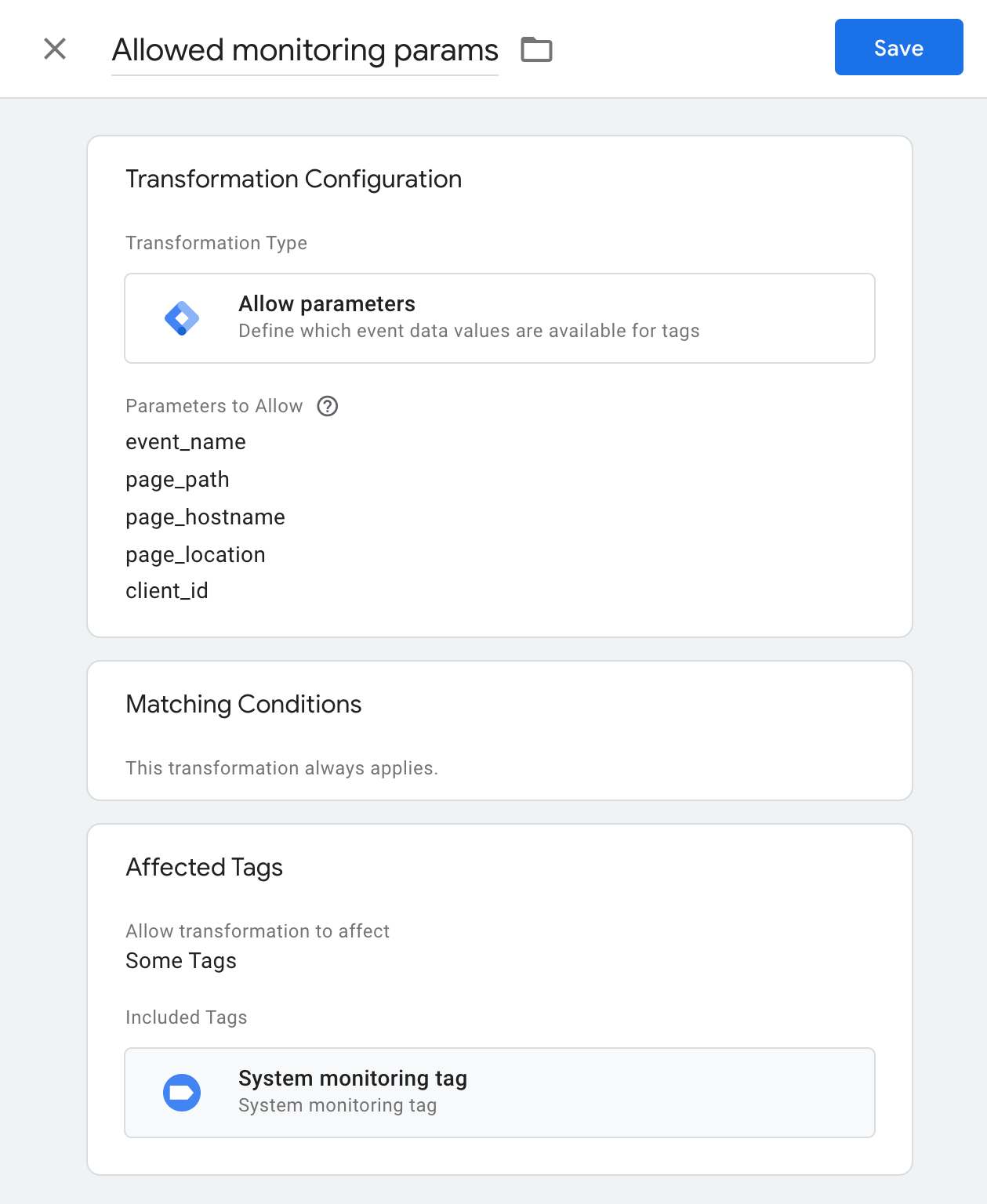Select the Transformation Configuration section header
This screenshot has width=987, height=1204.
point(294,180)
